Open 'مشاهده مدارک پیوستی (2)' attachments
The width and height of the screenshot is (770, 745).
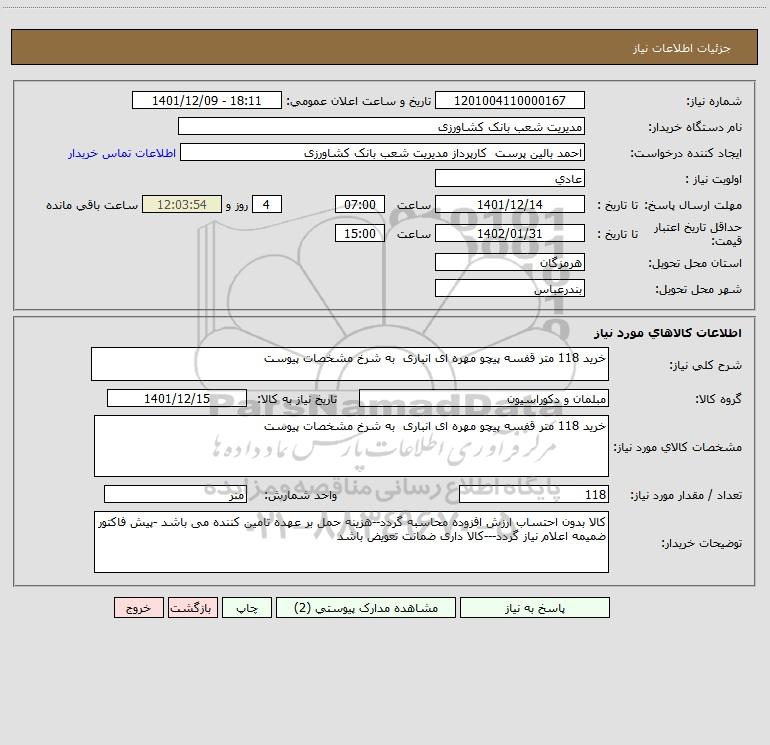click(366, 608)
